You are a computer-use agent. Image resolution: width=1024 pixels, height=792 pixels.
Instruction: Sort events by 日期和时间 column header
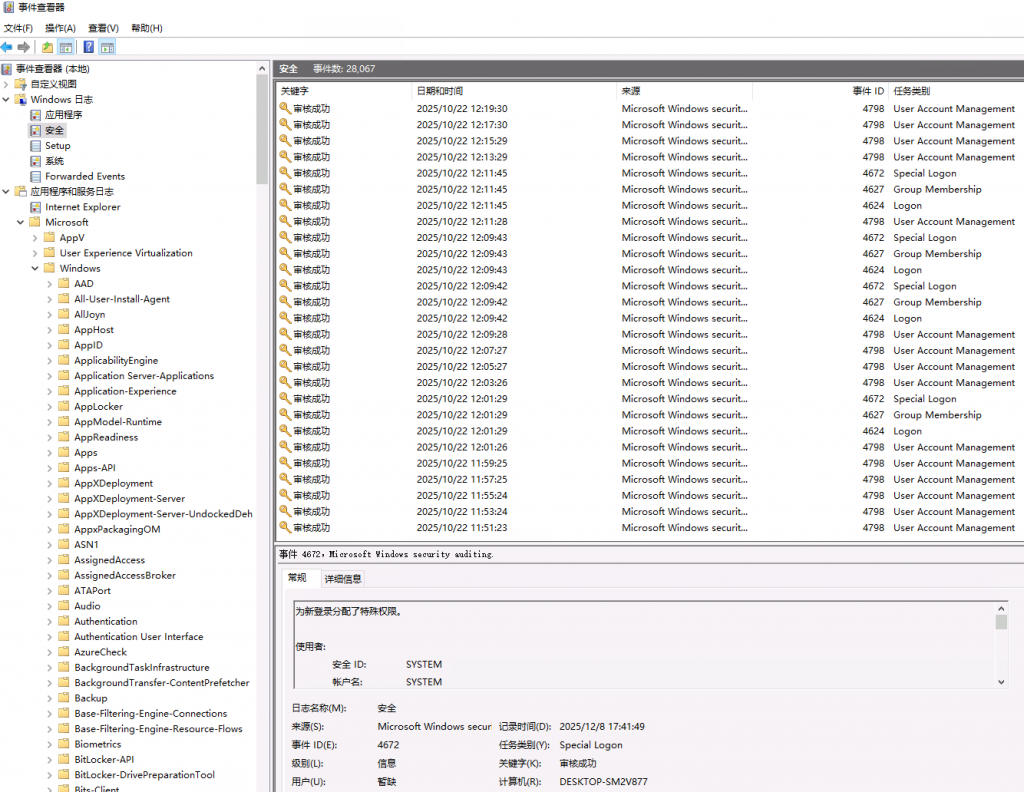pyautogui.click(x=440, y=91)
